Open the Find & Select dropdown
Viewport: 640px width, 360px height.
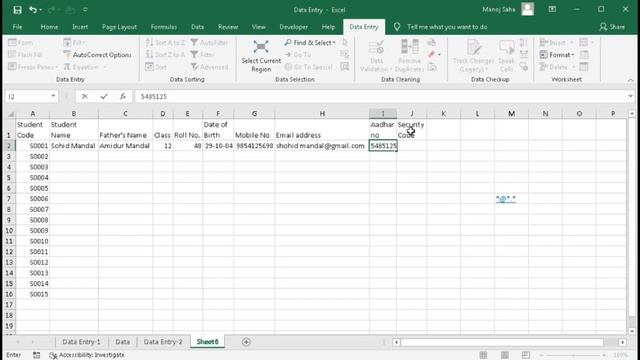click(x=310, y=42)
